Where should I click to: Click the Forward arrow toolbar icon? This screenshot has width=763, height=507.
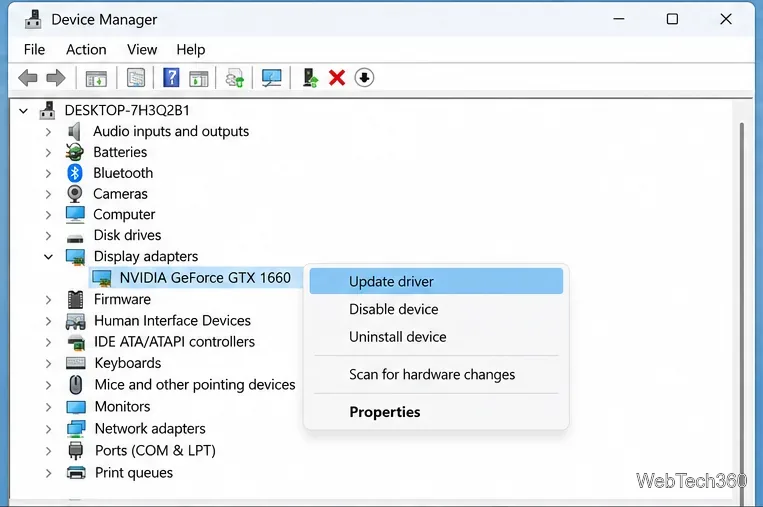tap(55, 78)
